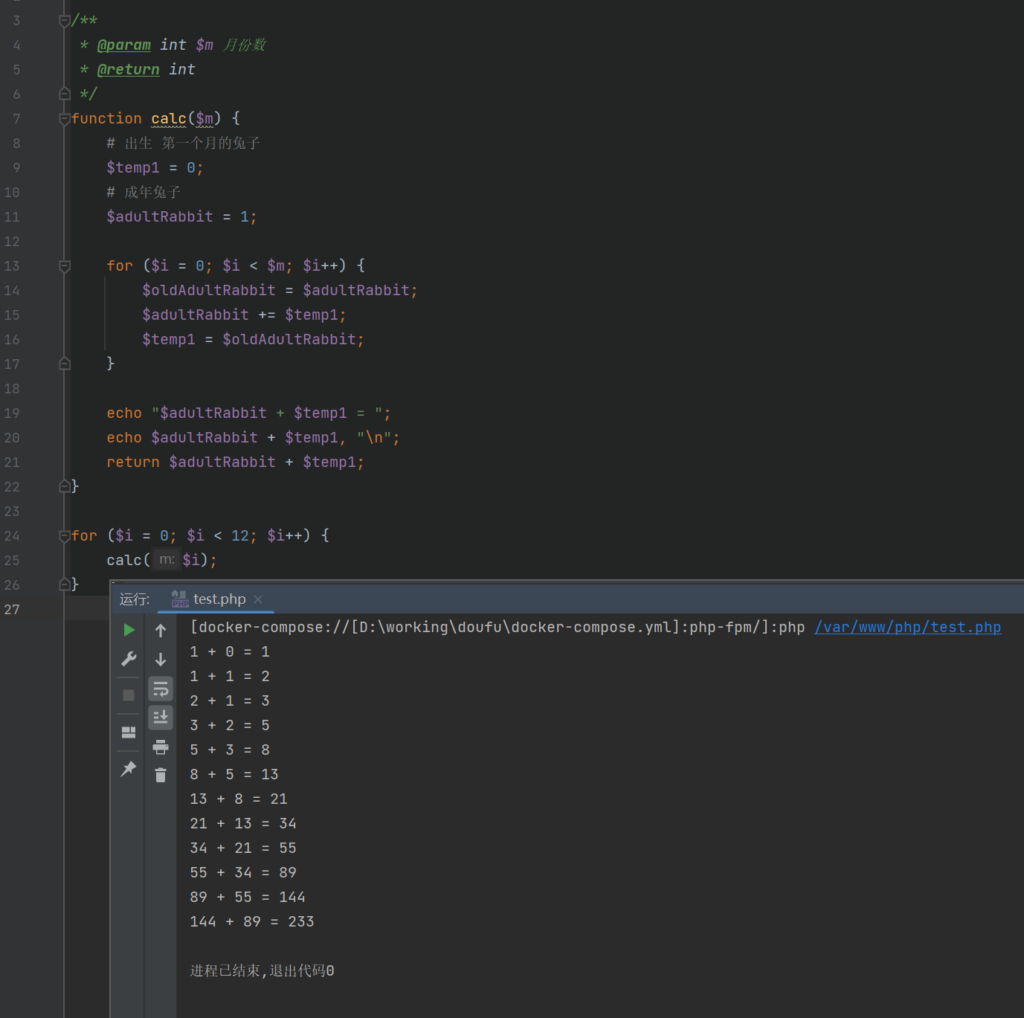This screenshot has height=1018, width=1024.
Task: Toggle soft-wrap in the console toolbar
Action: click(160, 689)
